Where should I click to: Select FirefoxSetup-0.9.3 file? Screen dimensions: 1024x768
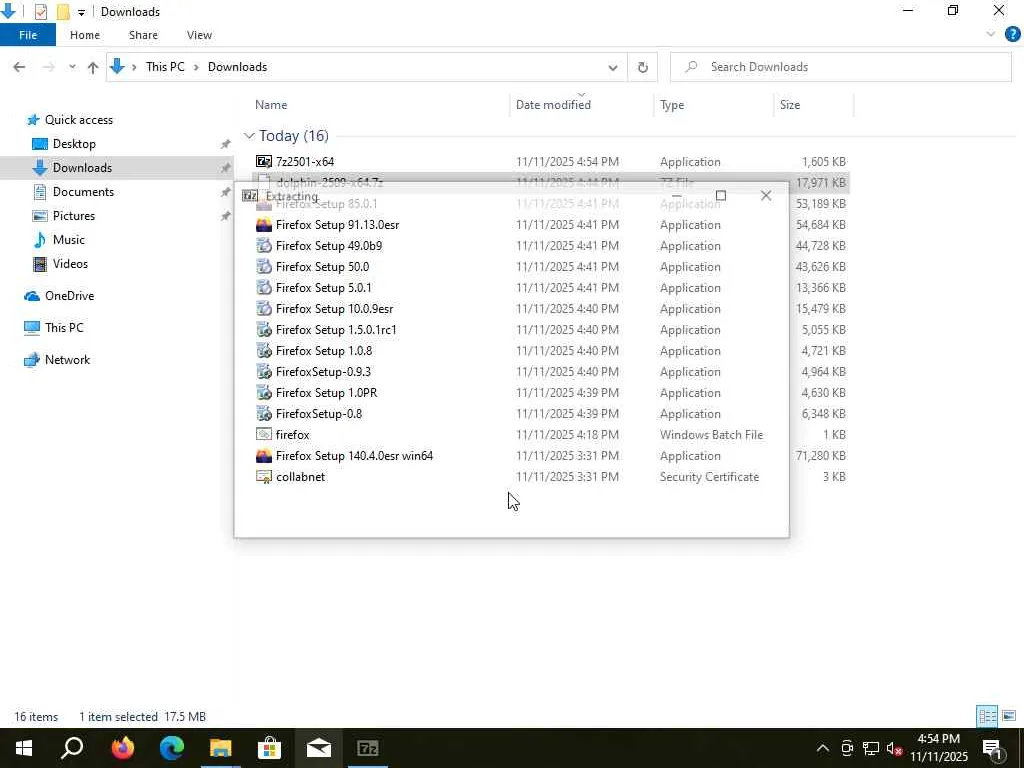(323, 371)
